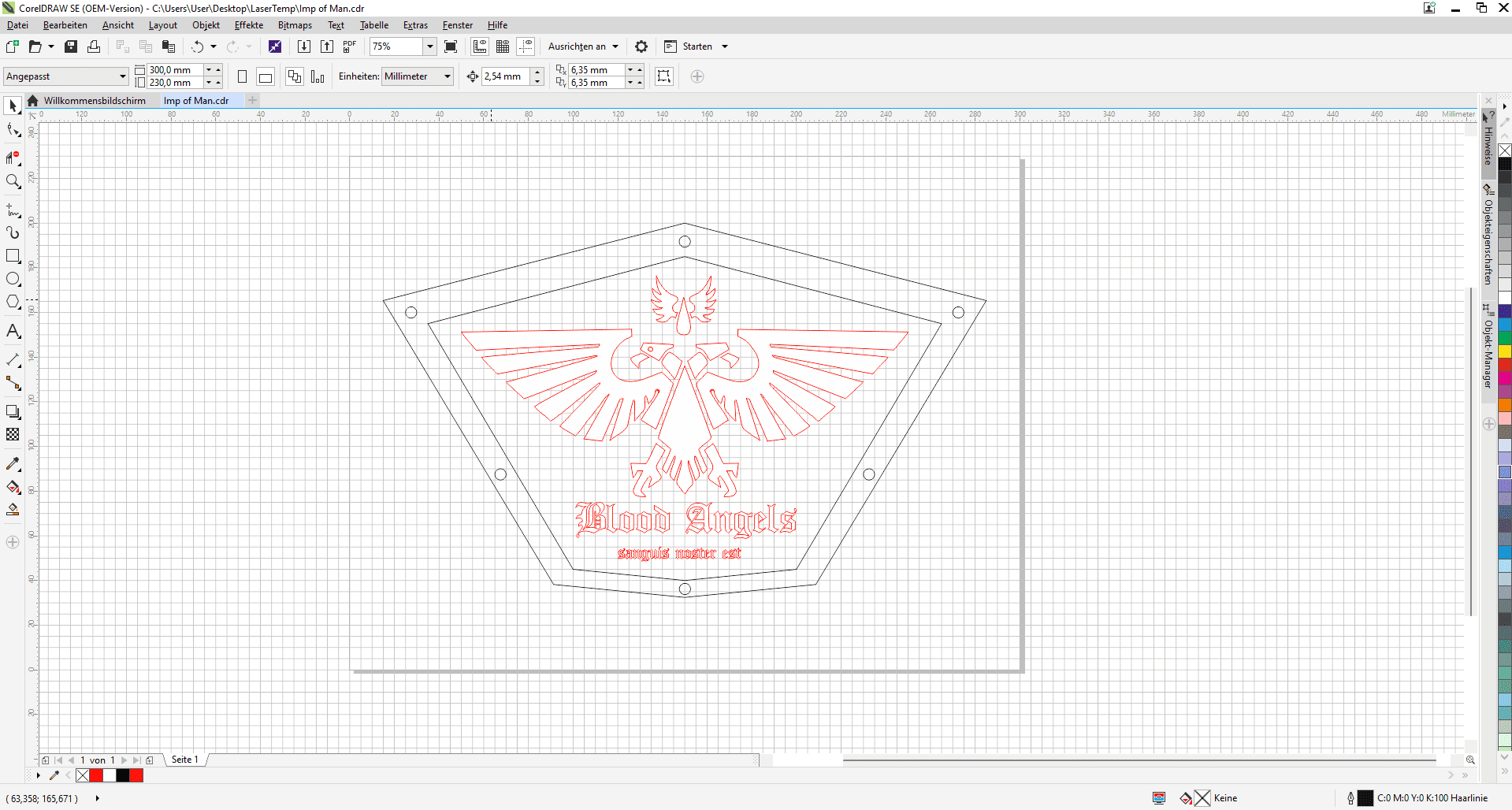Switch to the Willkommensbildschirm tab
This screenshot has height=810, width=1512.
95,101
